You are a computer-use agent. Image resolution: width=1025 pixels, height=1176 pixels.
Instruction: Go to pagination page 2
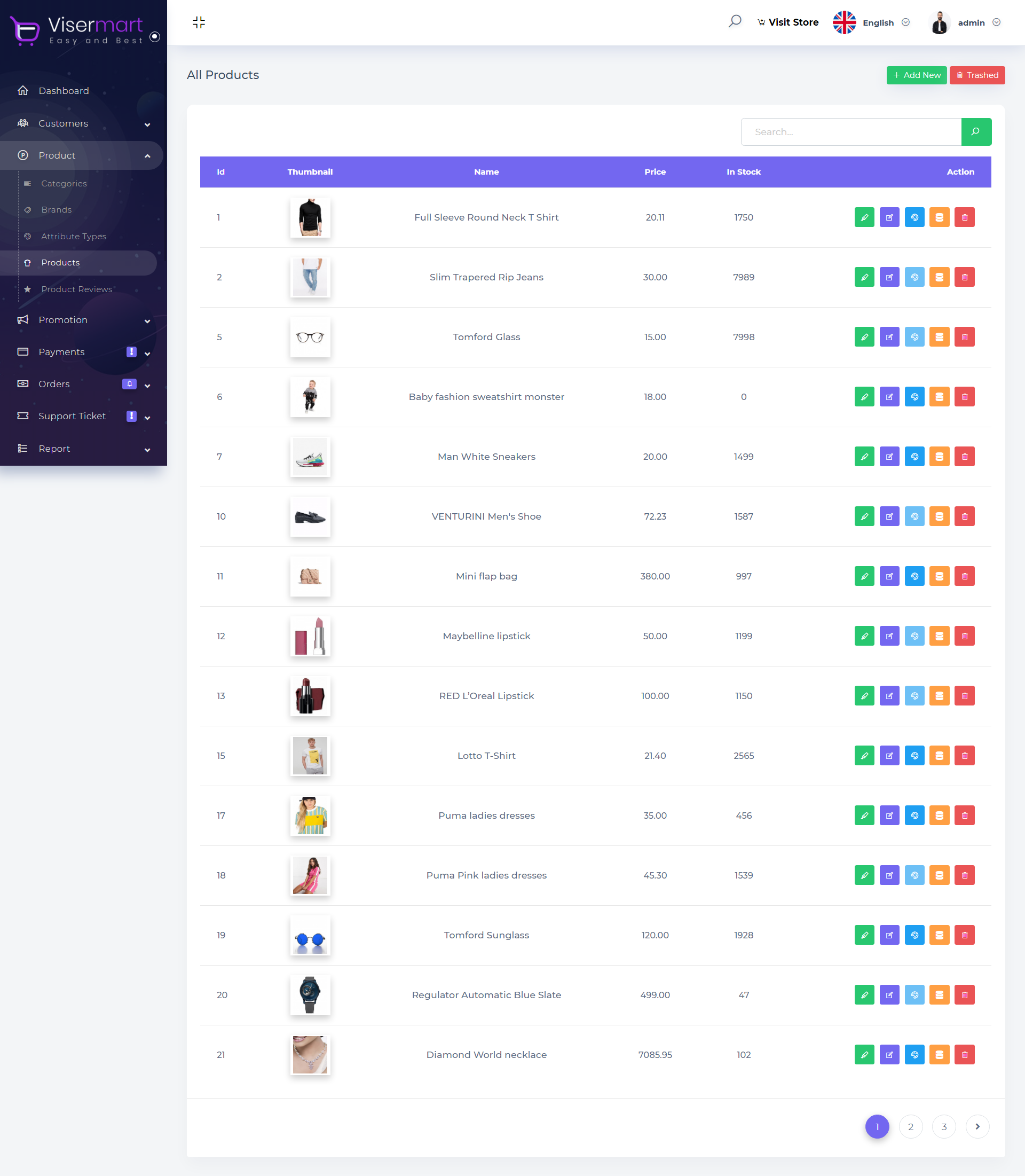[x=910, y=1126]
